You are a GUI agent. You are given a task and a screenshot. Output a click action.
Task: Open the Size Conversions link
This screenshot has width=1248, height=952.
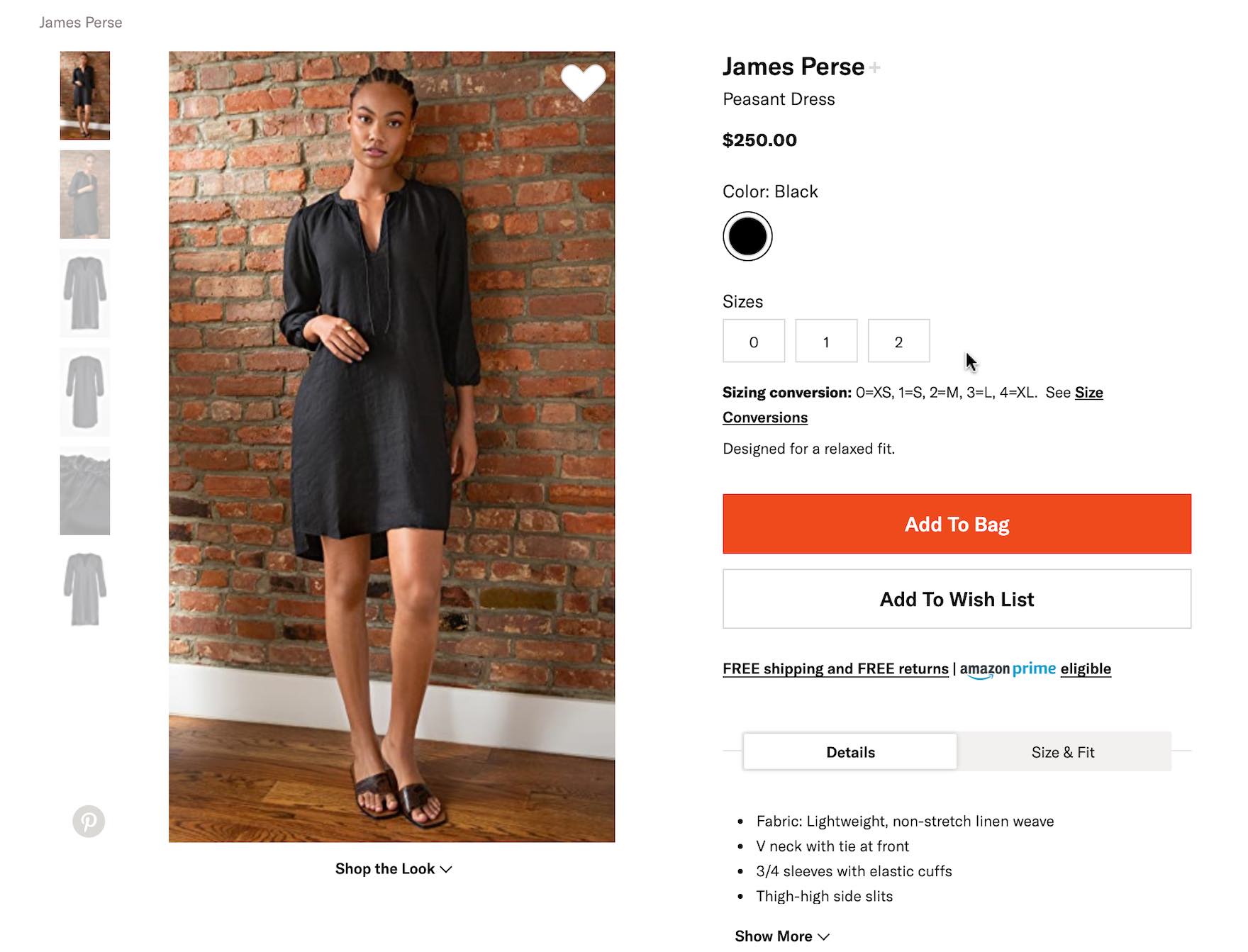click(x=764, y=418)
